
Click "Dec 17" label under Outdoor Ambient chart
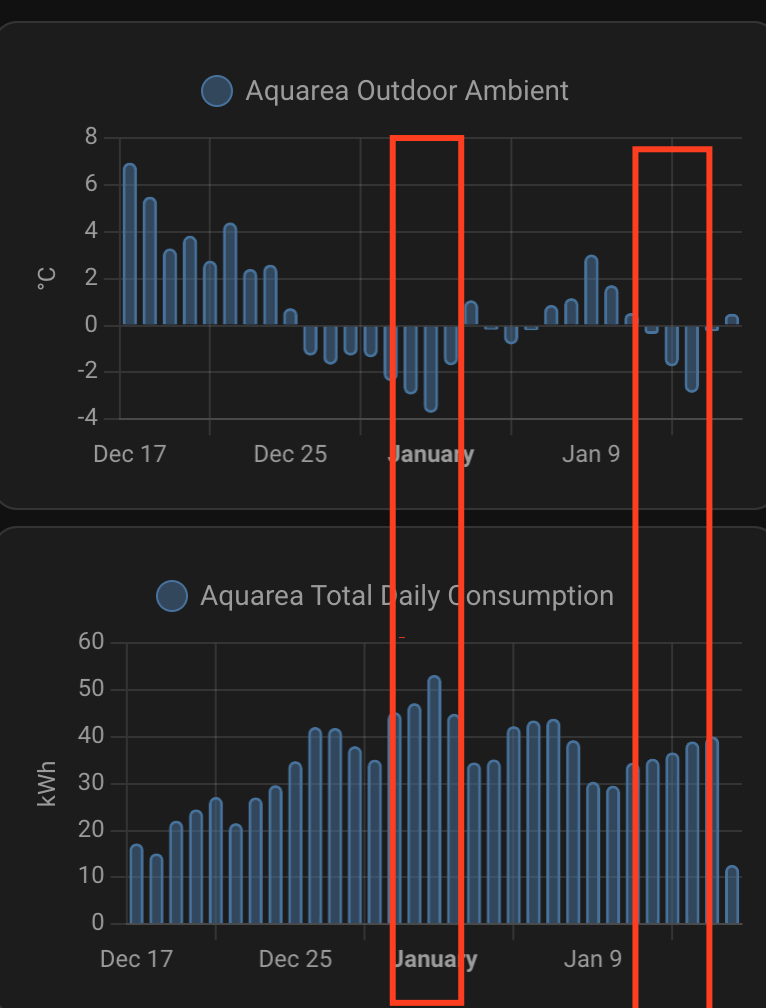pos(129,454)
